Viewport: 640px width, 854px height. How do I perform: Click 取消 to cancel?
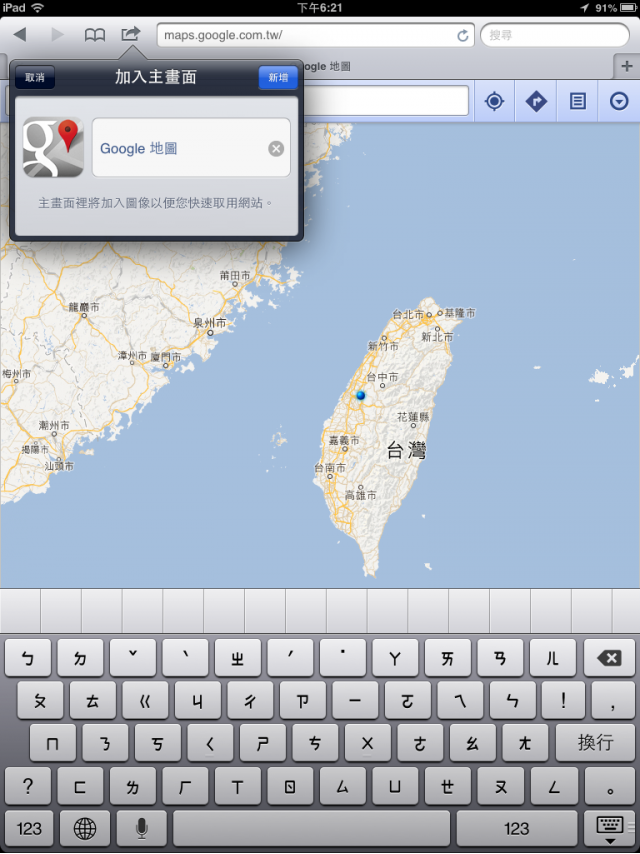pyautogui.click(x=35, y=77)
